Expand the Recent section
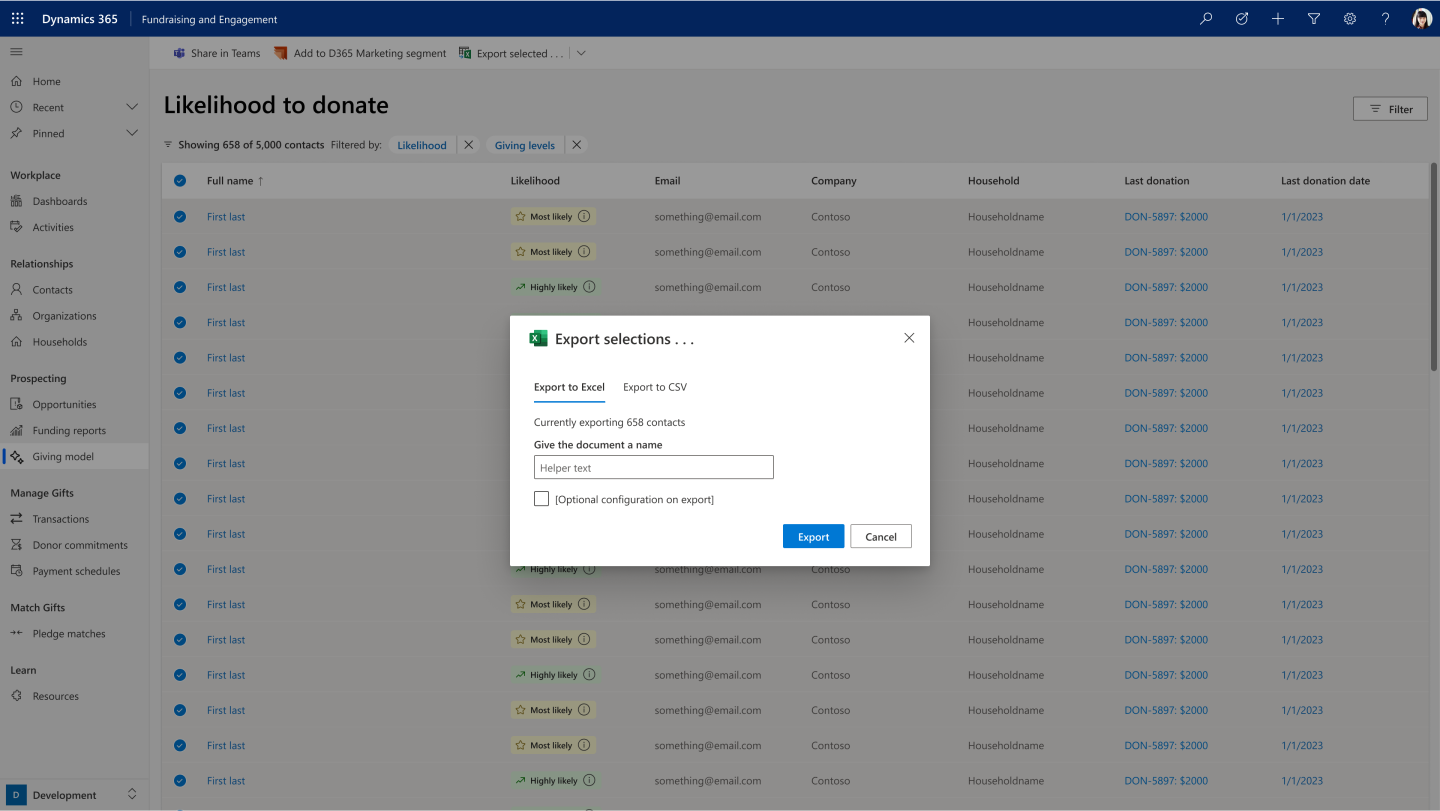The image size is (1440, 811). (130, 107)
